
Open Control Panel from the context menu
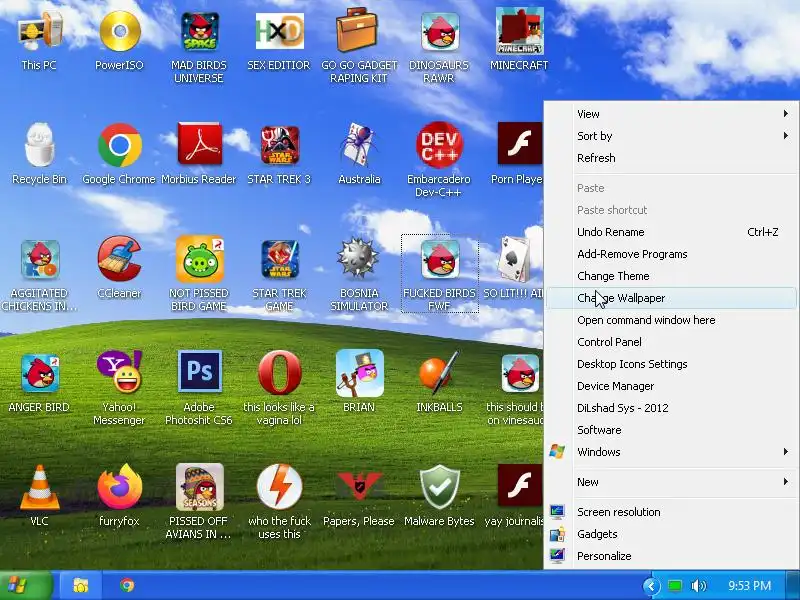[x=671, y=342]
